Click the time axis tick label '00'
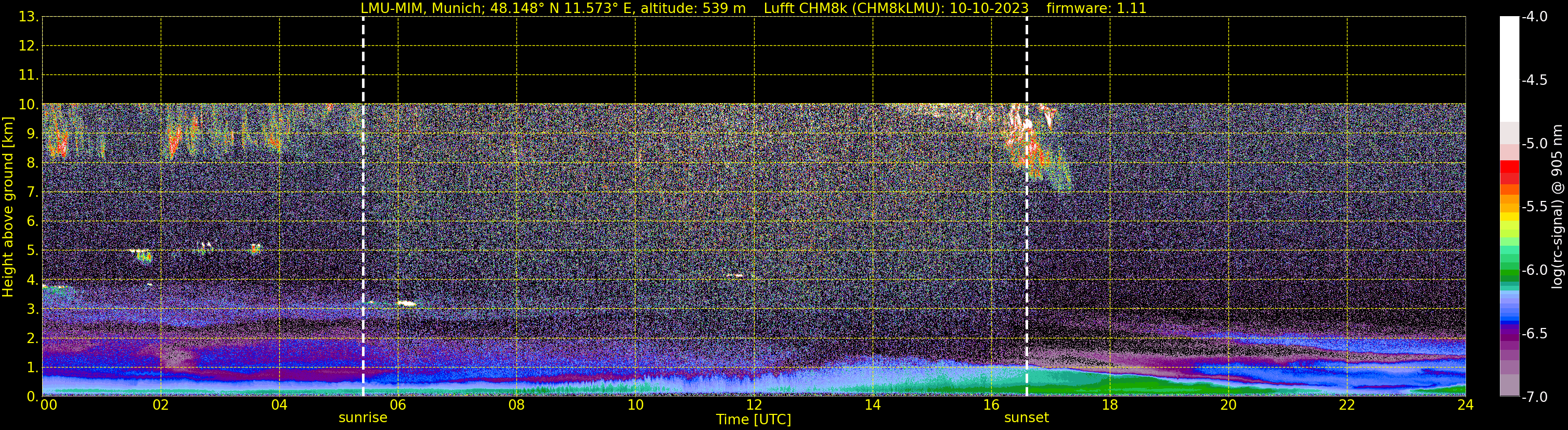The width and height of the screenshot is (1568, 430). [49, 405]
